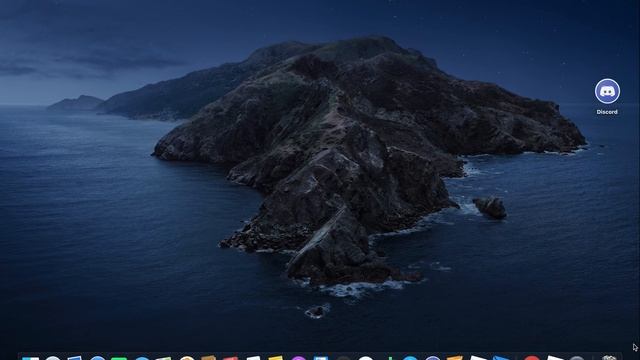Click the "Discord" label under the icon

tap(607, 112)
